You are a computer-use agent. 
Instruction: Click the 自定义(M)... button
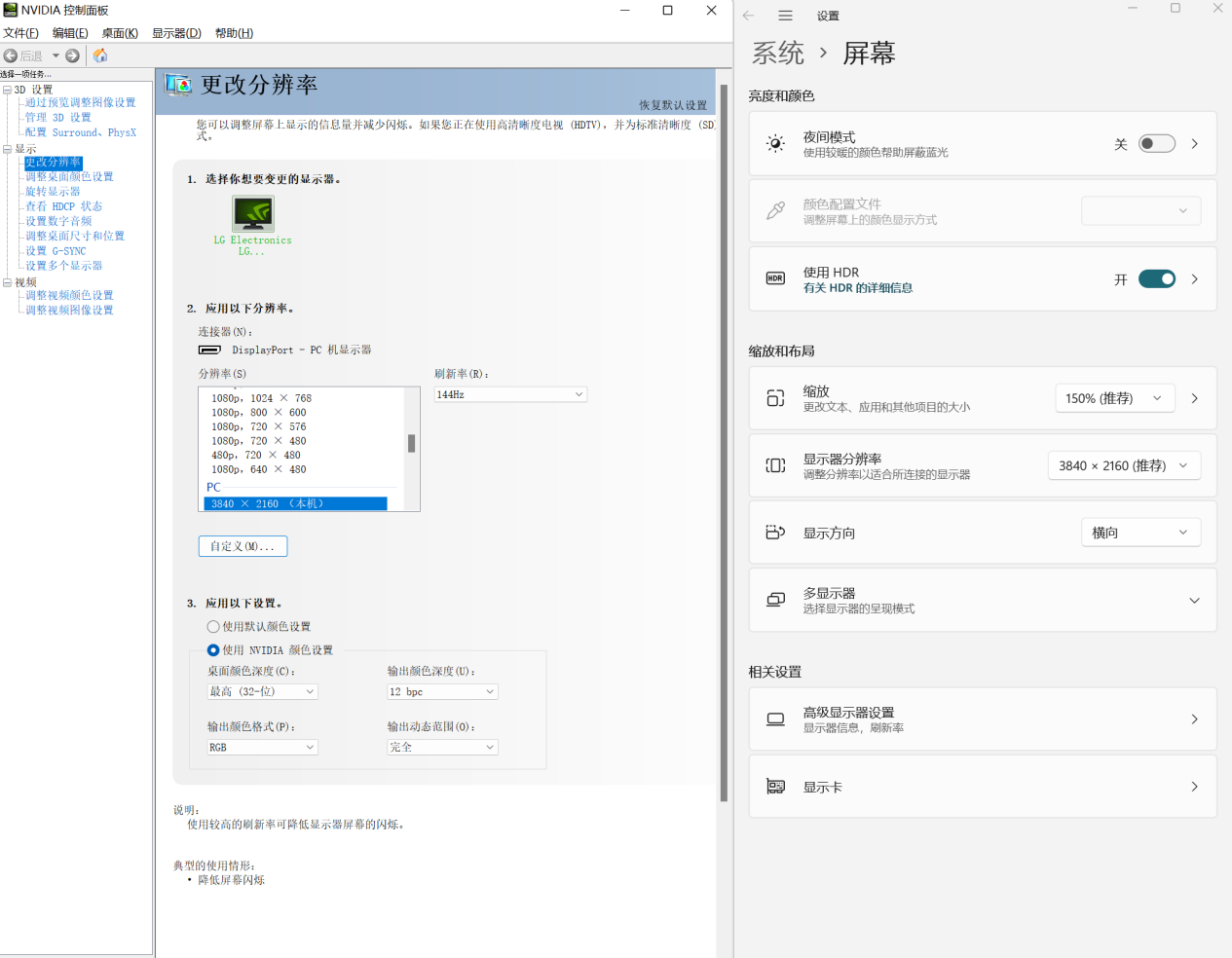tap(243, 546)
